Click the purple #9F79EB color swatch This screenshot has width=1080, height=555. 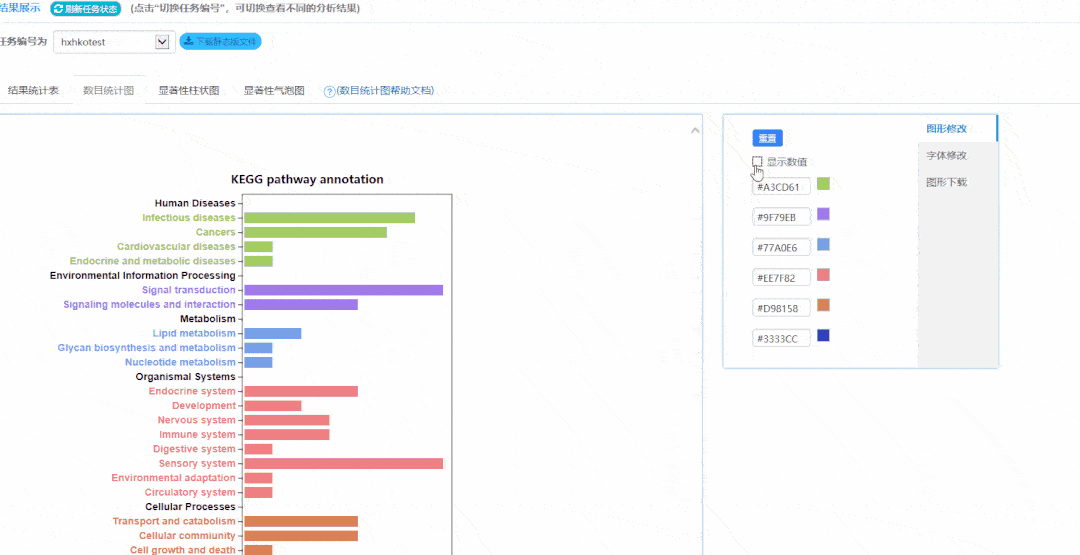823,214
